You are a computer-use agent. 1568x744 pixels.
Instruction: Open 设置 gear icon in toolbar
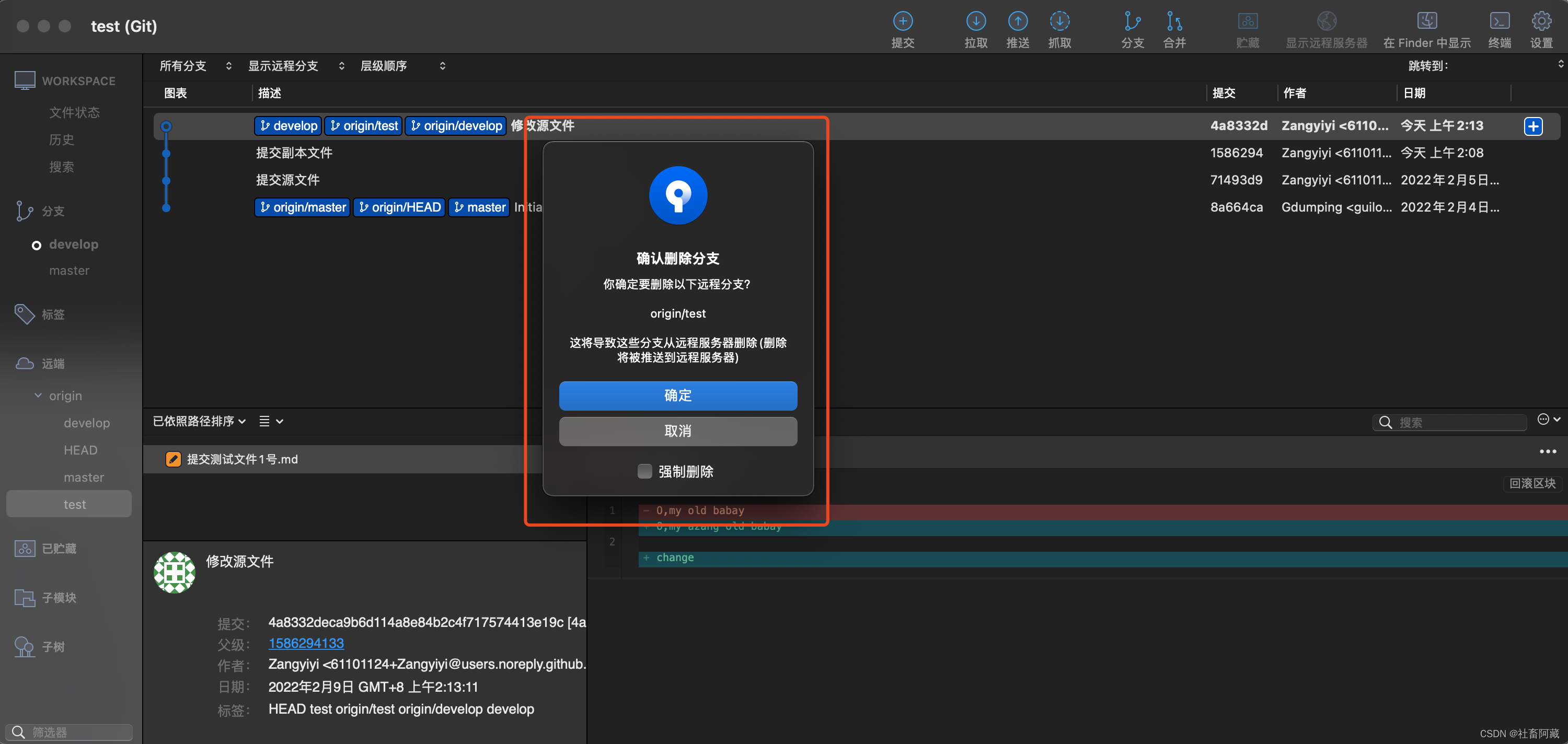(1541, 22)
